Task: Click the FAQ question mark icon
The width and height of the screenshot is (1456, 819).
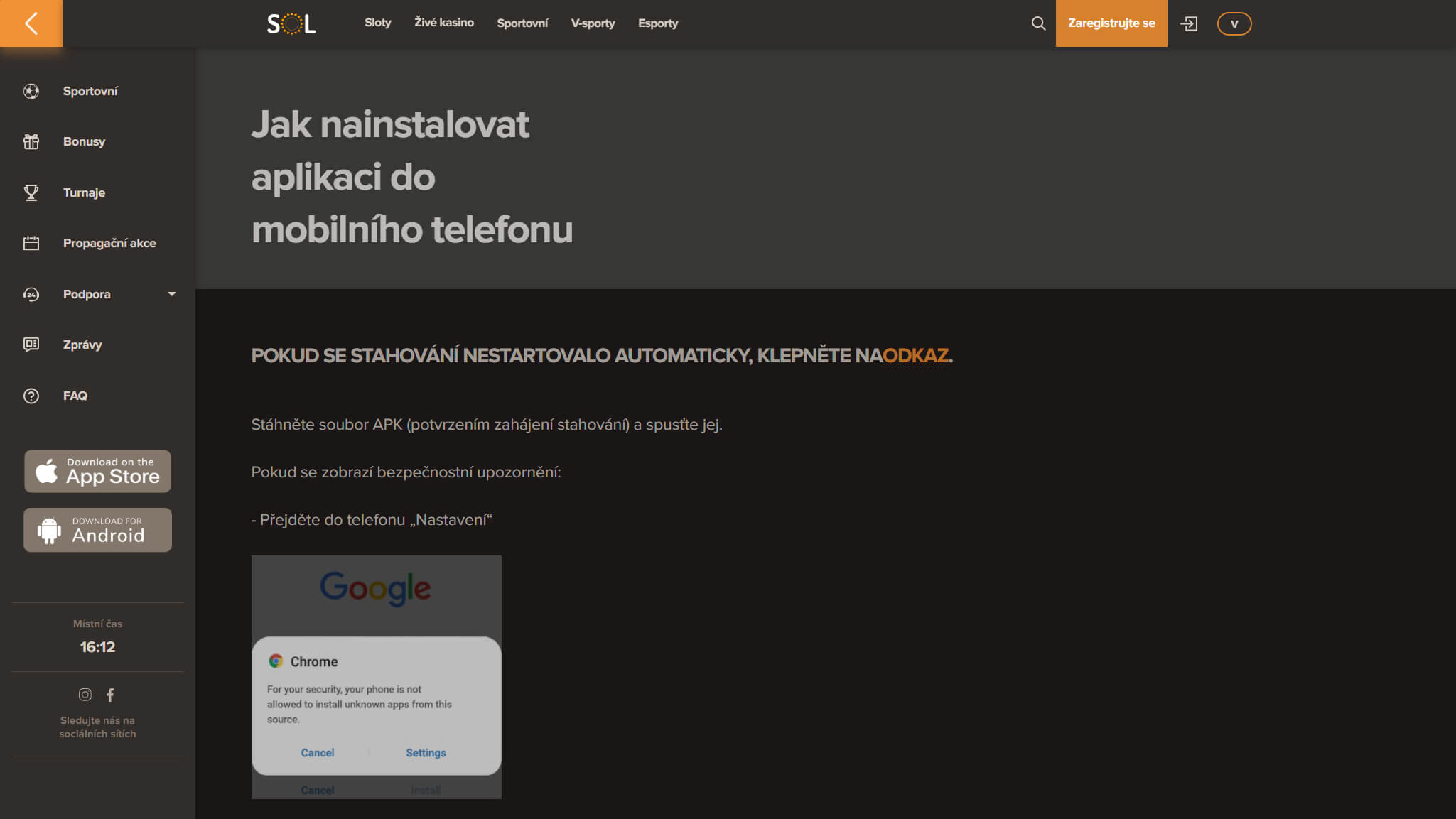Action: [31, 396]
